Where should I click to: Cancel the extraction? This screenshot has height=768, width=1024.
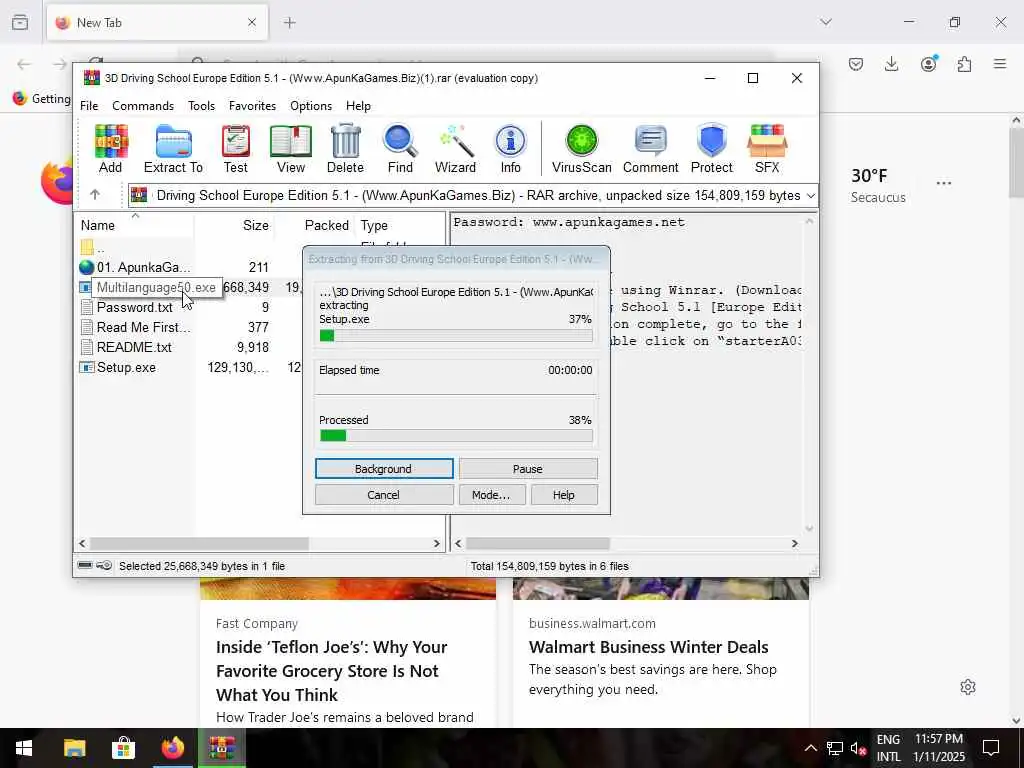pos(384,495)
